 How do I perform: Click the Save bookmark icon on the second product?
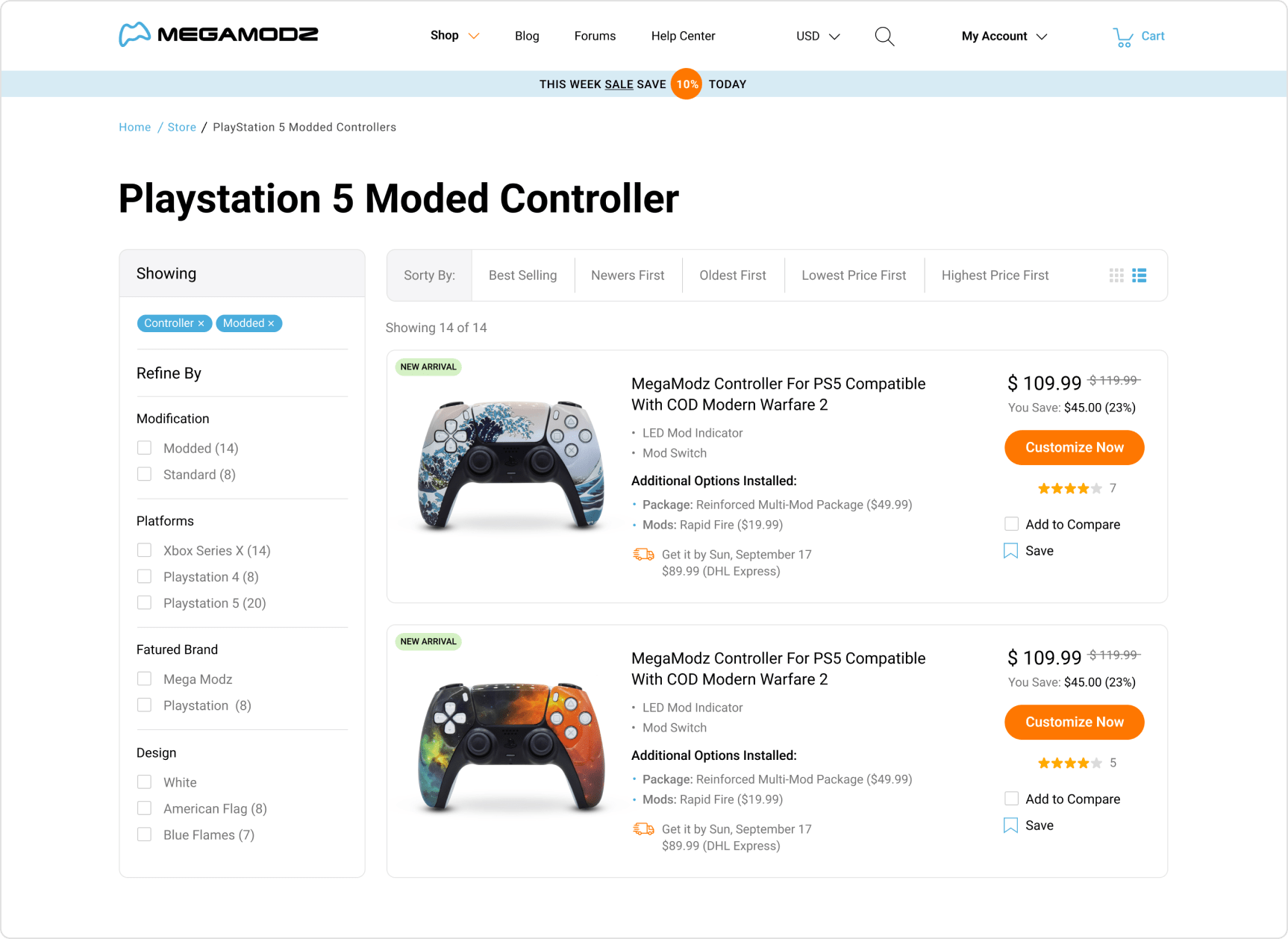click(x=1010, y=826)
